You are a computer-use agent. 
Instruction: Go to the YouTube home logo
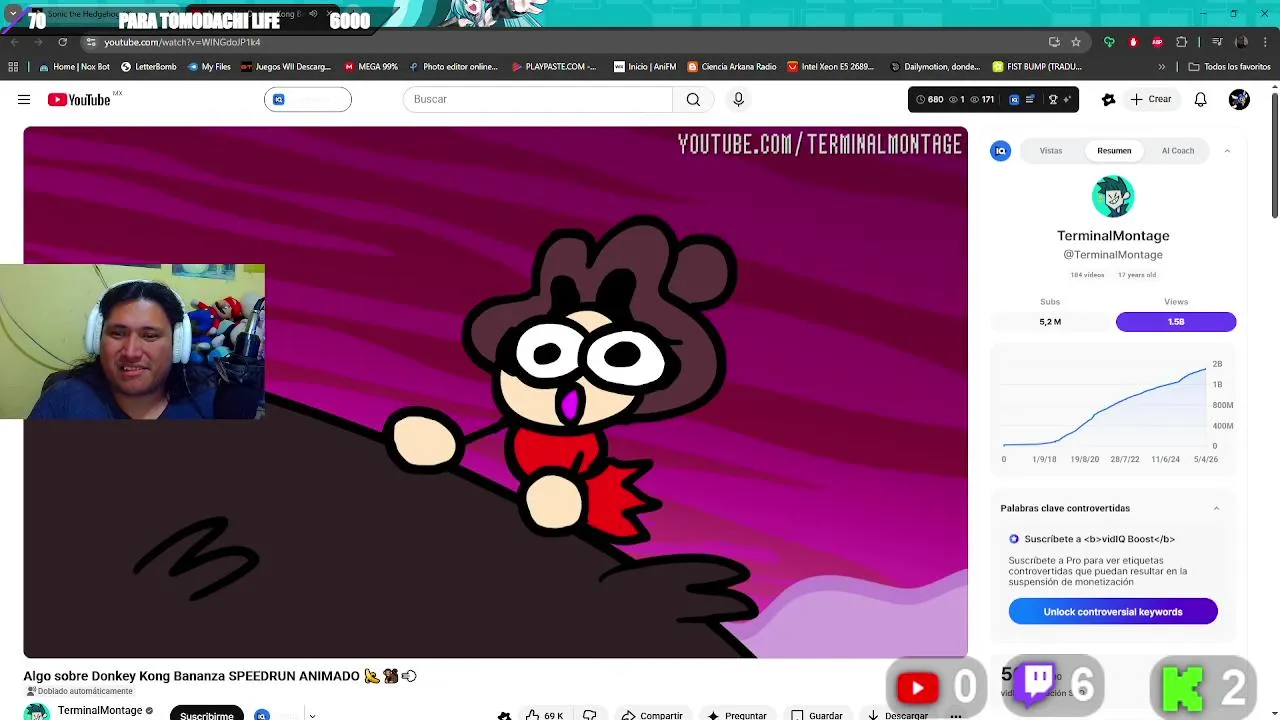click(79, 99)
